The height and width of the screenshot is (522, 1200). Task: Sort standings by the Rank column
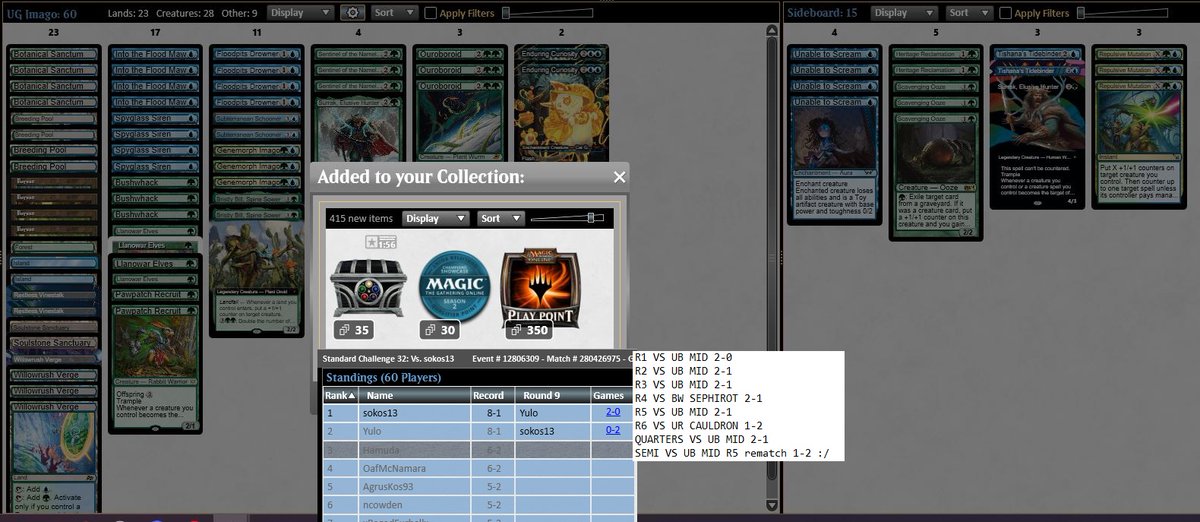click(x=341, y=395)
